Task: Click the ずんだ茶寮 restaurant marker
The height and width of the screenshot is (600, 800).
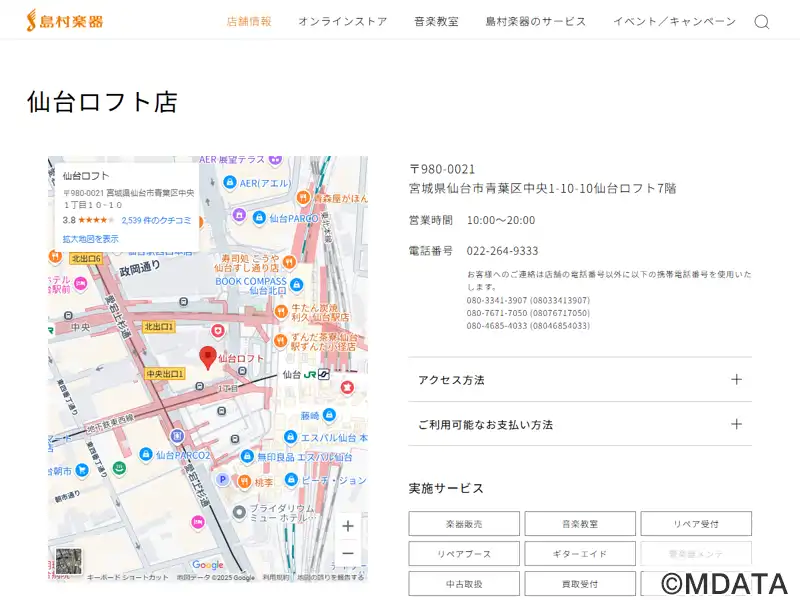Action: tap(280, 341)
